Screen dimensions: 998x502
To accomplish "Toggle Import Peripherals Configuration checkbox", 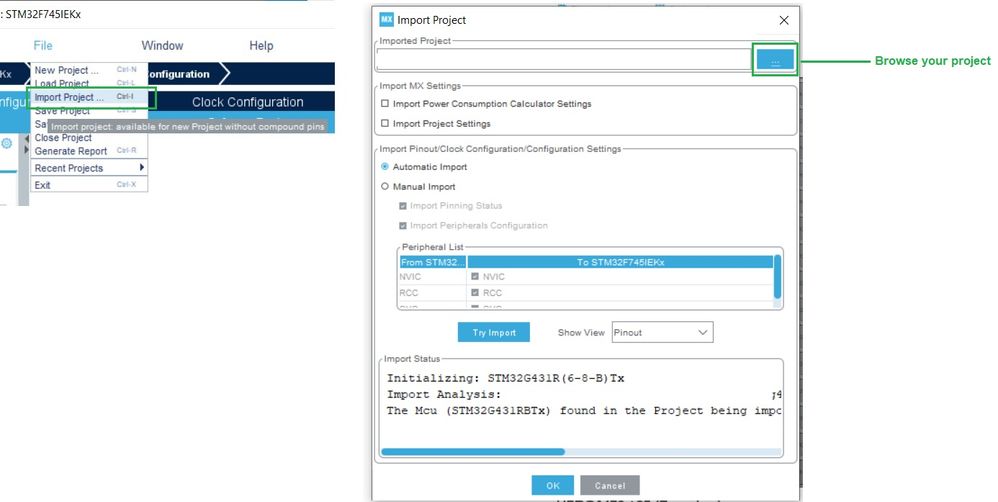I will tap(402, 226).
